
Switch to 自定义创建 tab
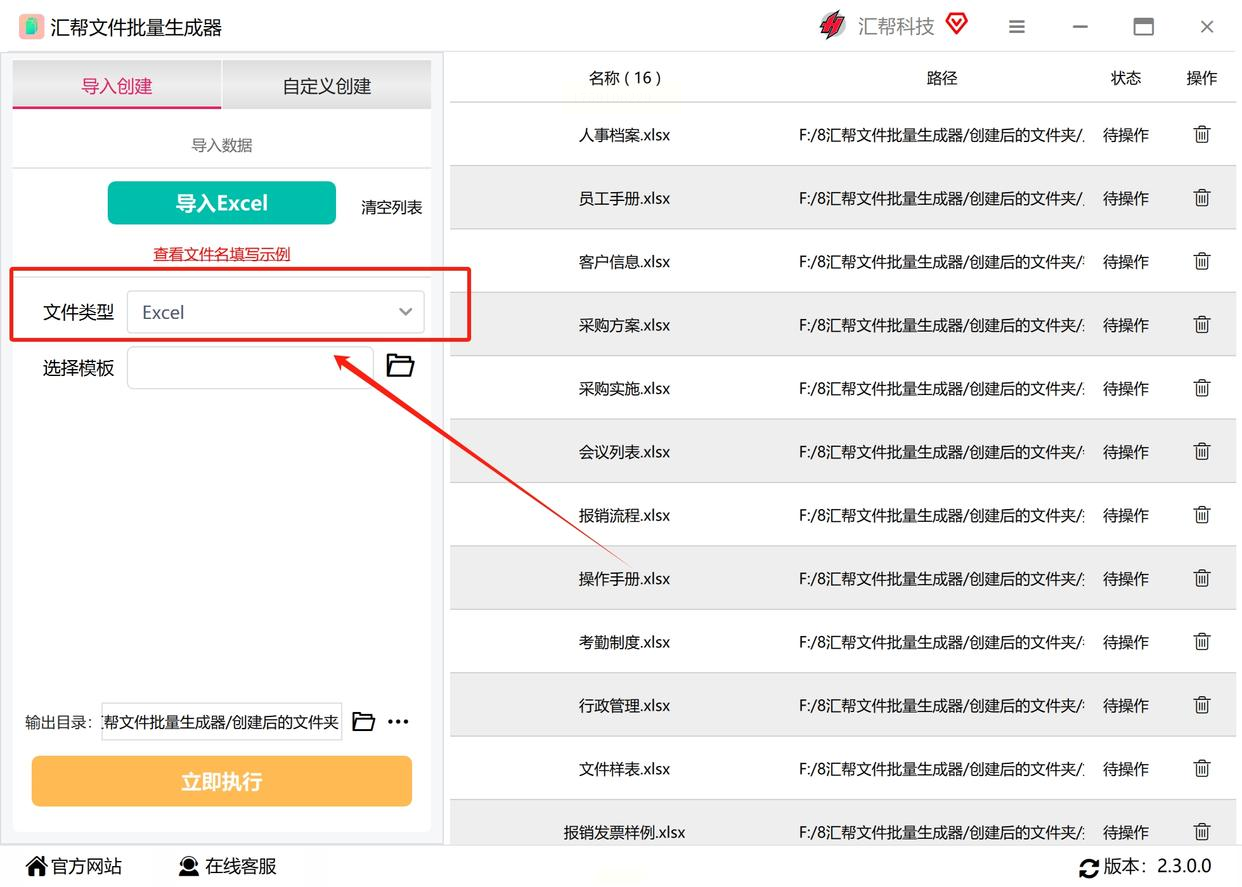[x=327, y=86]
